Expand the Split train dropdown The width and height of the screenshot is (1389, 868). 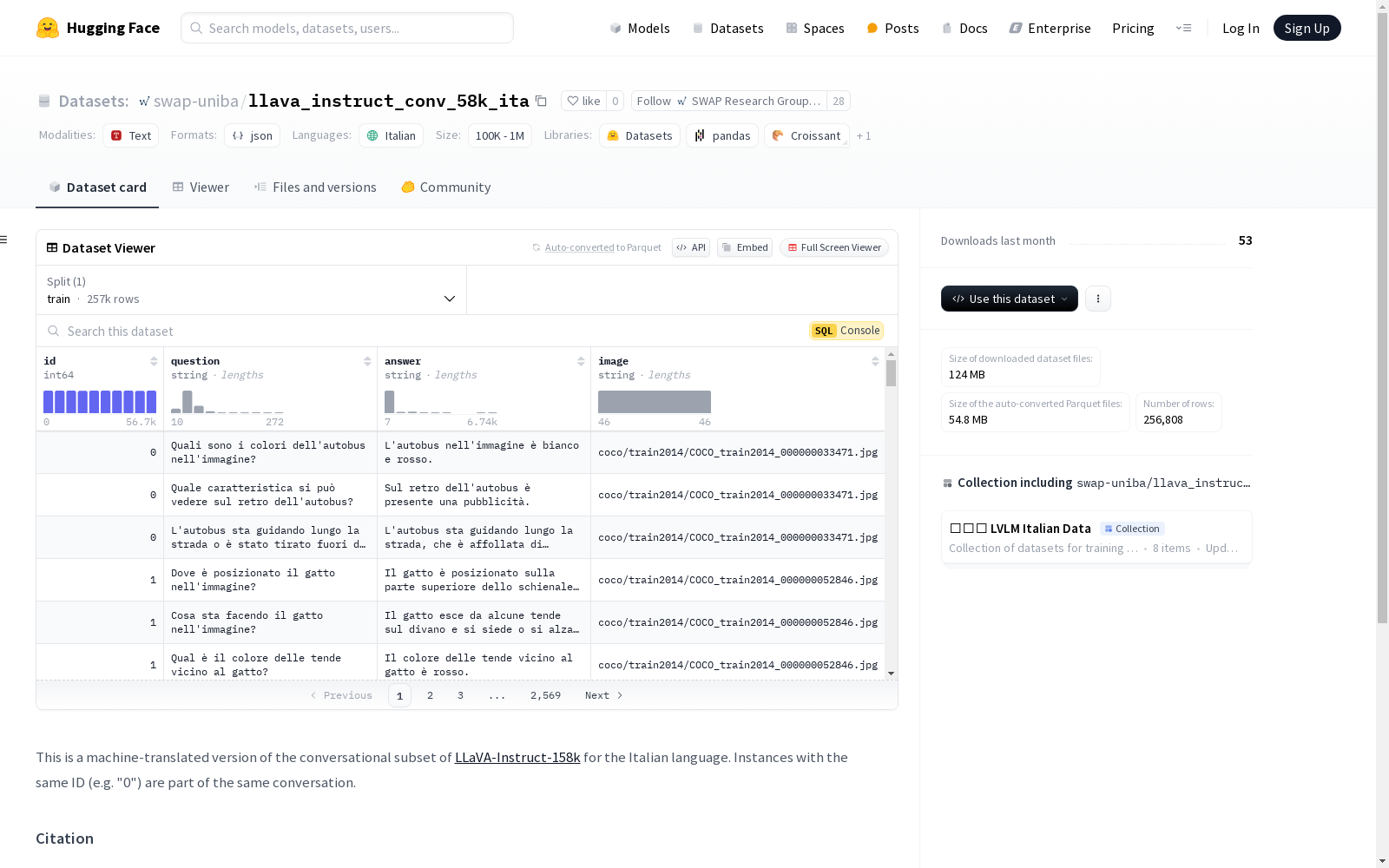[x=252, y=290]
